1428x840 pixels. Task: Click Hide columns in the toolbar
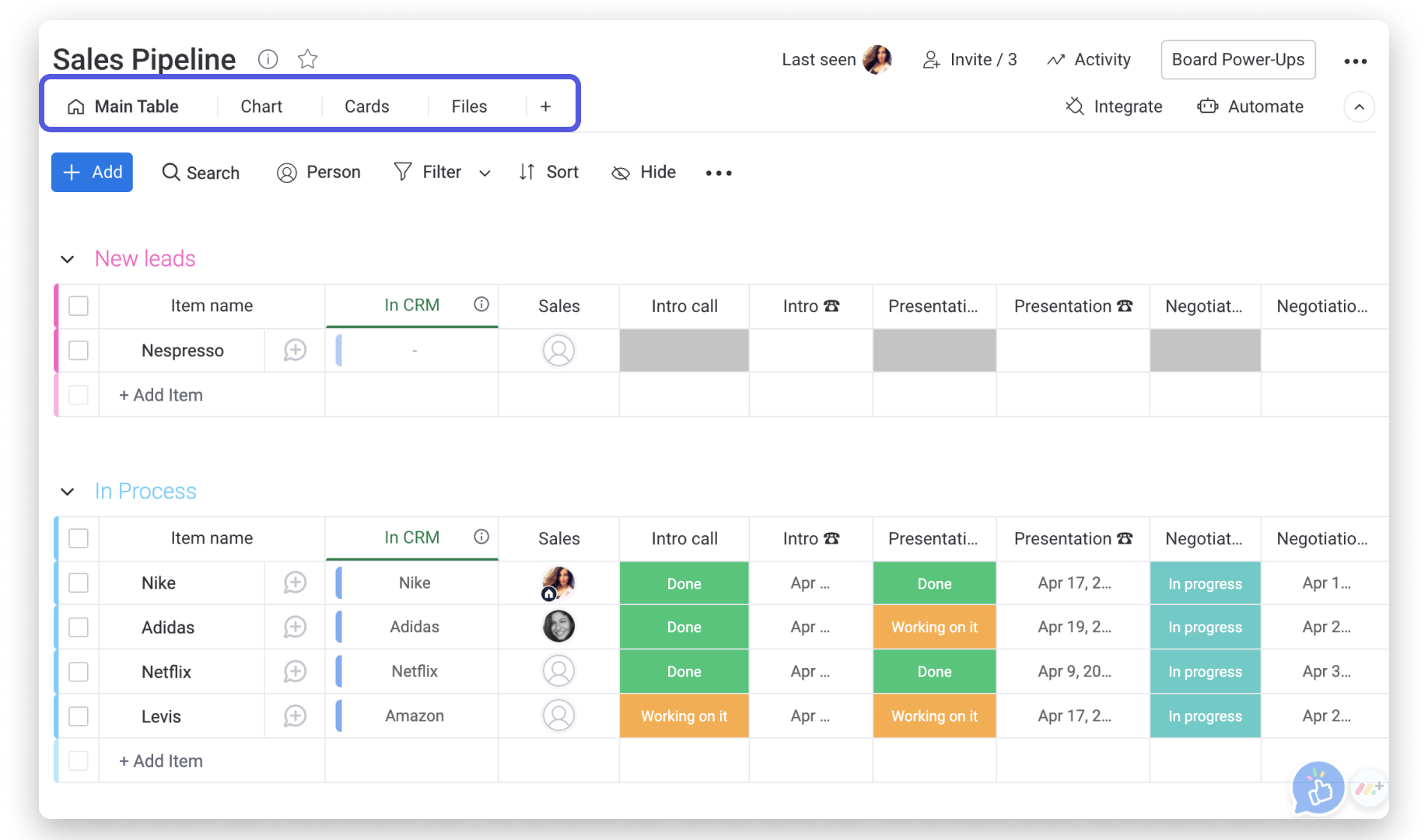click(643, 173)
